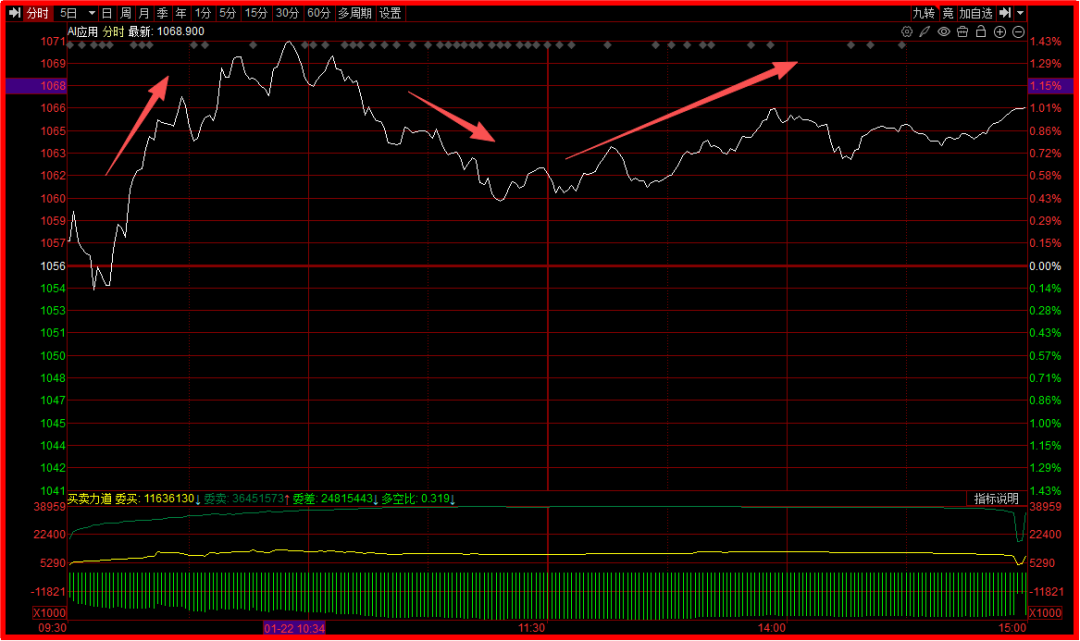The width and height of the screenshot is (1080, 641).
Task: Zoom out with the minus circle icon
Action: (x=1018, y=32)
